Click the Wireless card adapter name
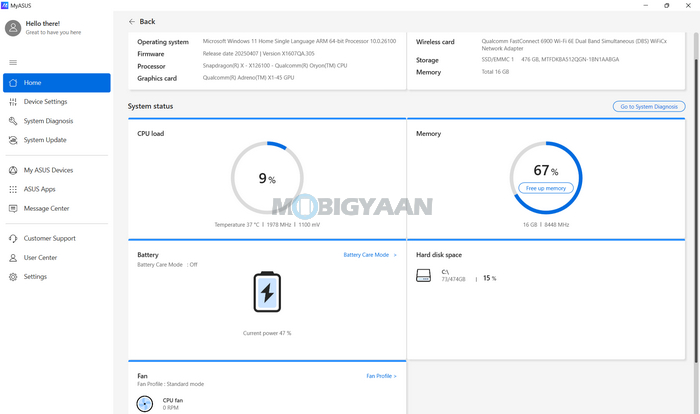 point(574,45)
